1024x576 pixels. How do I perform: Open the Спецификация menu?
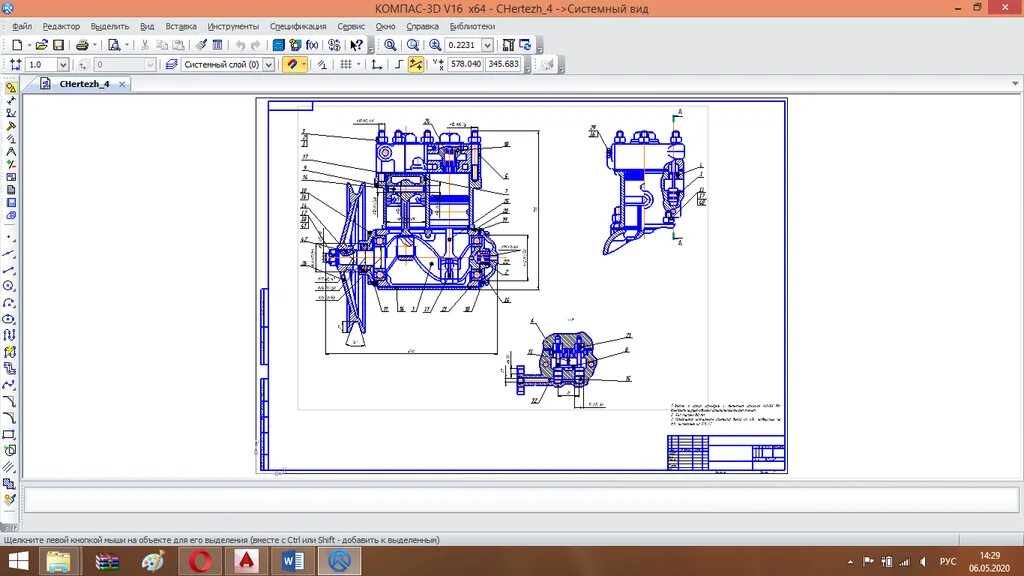pos(298,26)
